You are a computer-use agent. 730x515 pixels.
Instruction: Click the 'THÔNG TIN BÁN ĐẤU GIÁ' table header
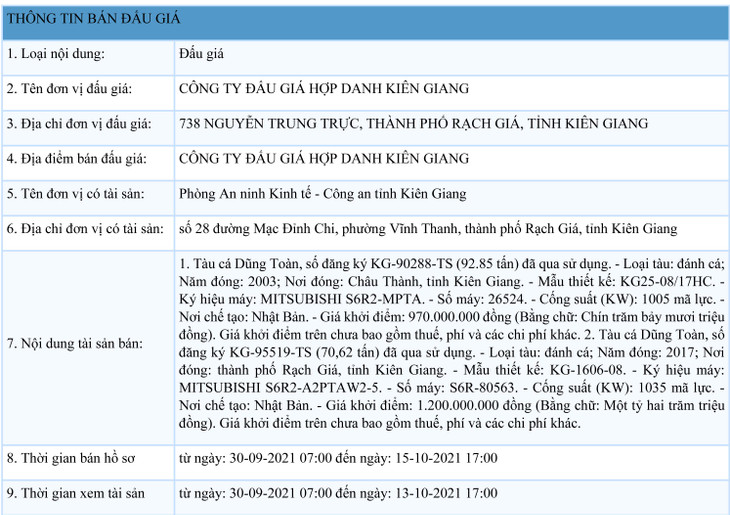(94, 19)
